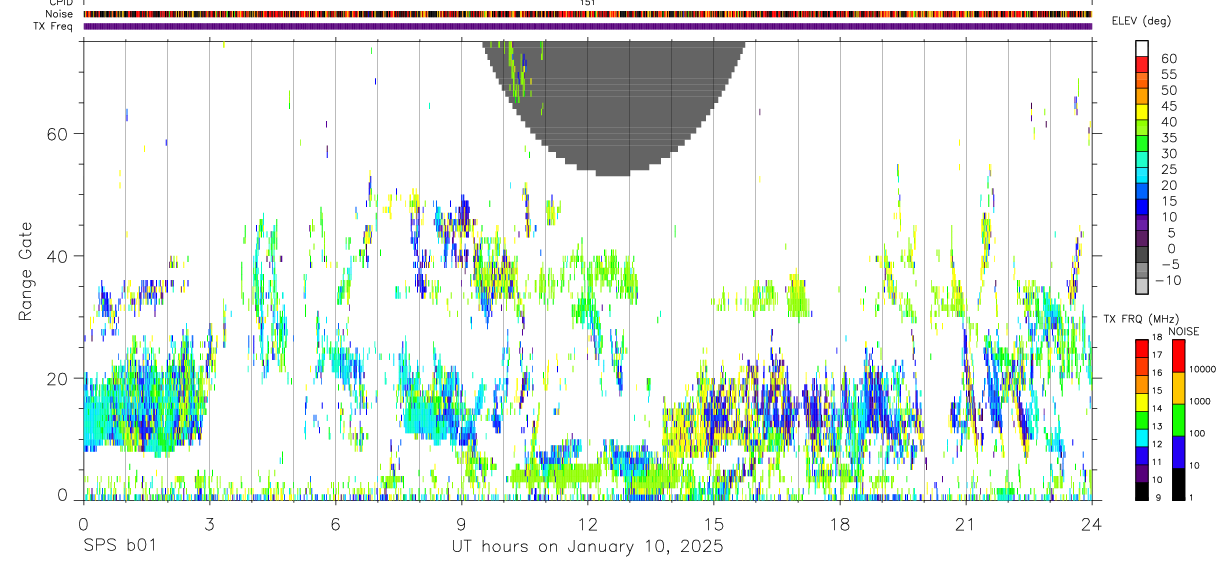
Task: Click ELEV legend value 55
Action: [1168, 74]
